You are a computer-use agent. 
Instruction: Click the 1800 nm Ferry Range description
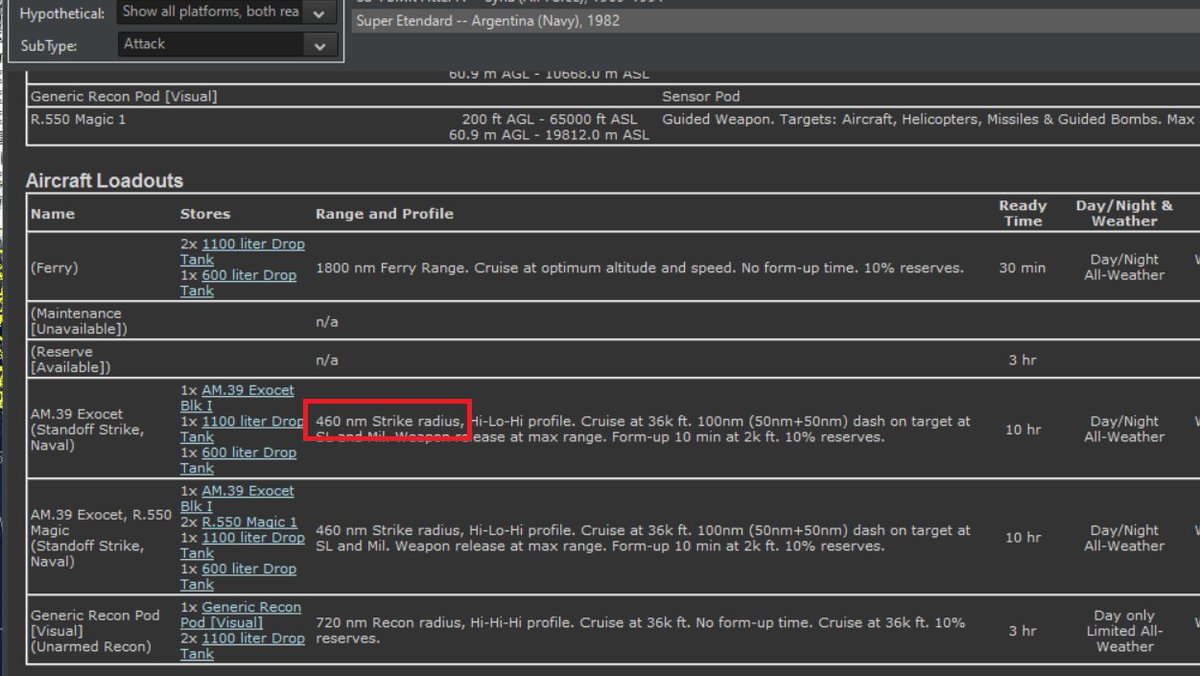pos(640,268)
